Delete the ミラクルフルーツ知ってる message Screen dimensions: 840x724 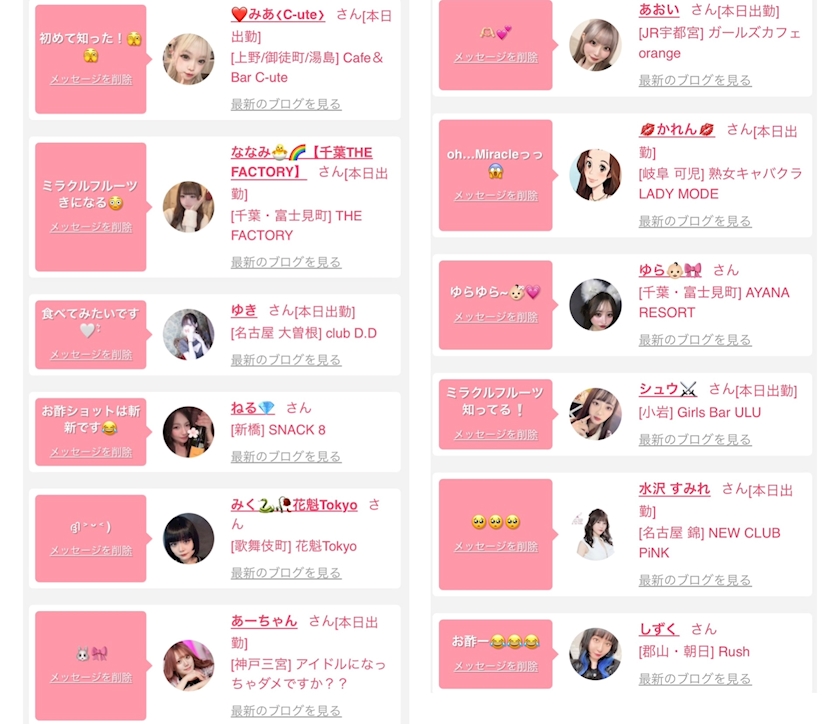pos(496,435)
